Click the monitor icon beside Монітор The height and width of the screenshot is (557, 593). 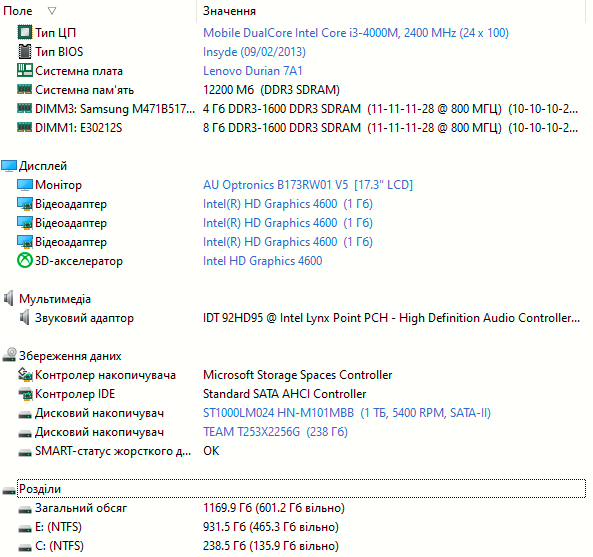point(25,185)
